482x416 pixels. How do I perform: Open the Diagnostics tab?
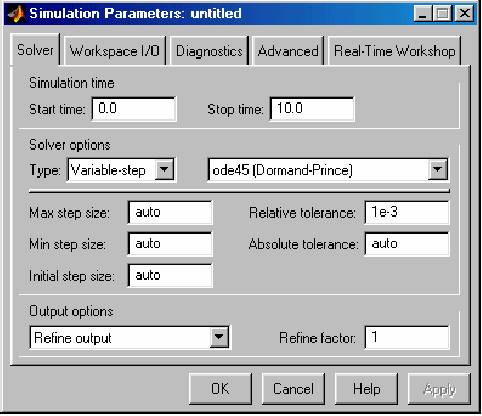click(x=209, y=51)
